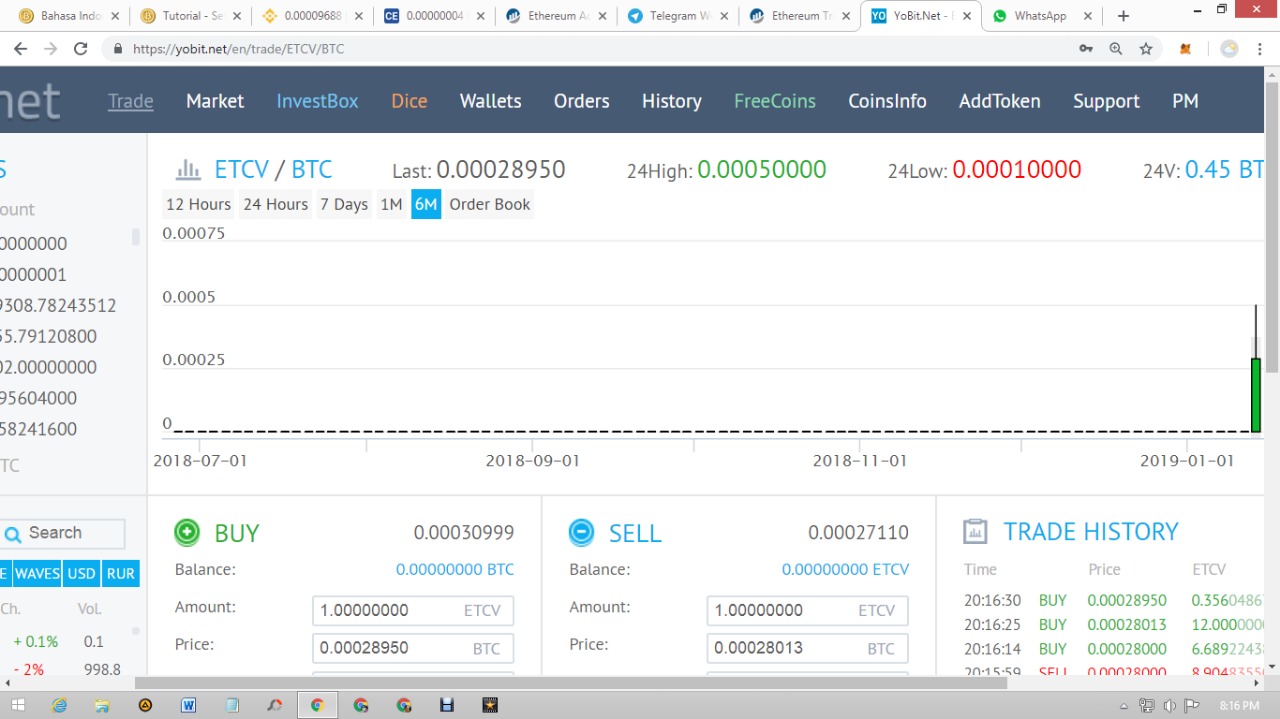Open the FreeCoins page
Screen dimensions: 1280x719
[x=775, y=101]
